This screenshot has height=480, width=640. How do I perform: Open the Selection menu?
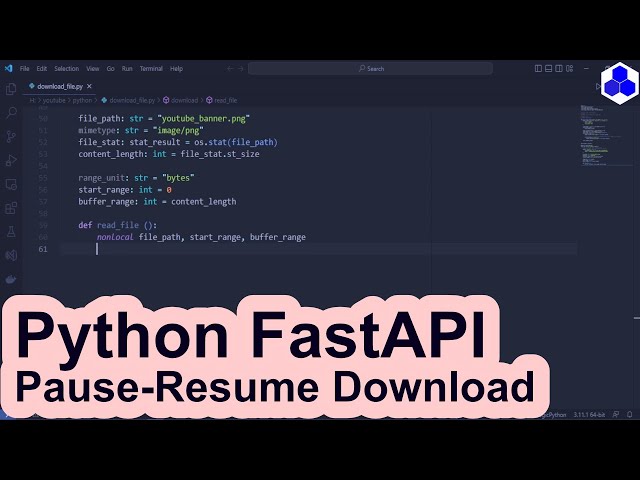click(x=67, y=69)
